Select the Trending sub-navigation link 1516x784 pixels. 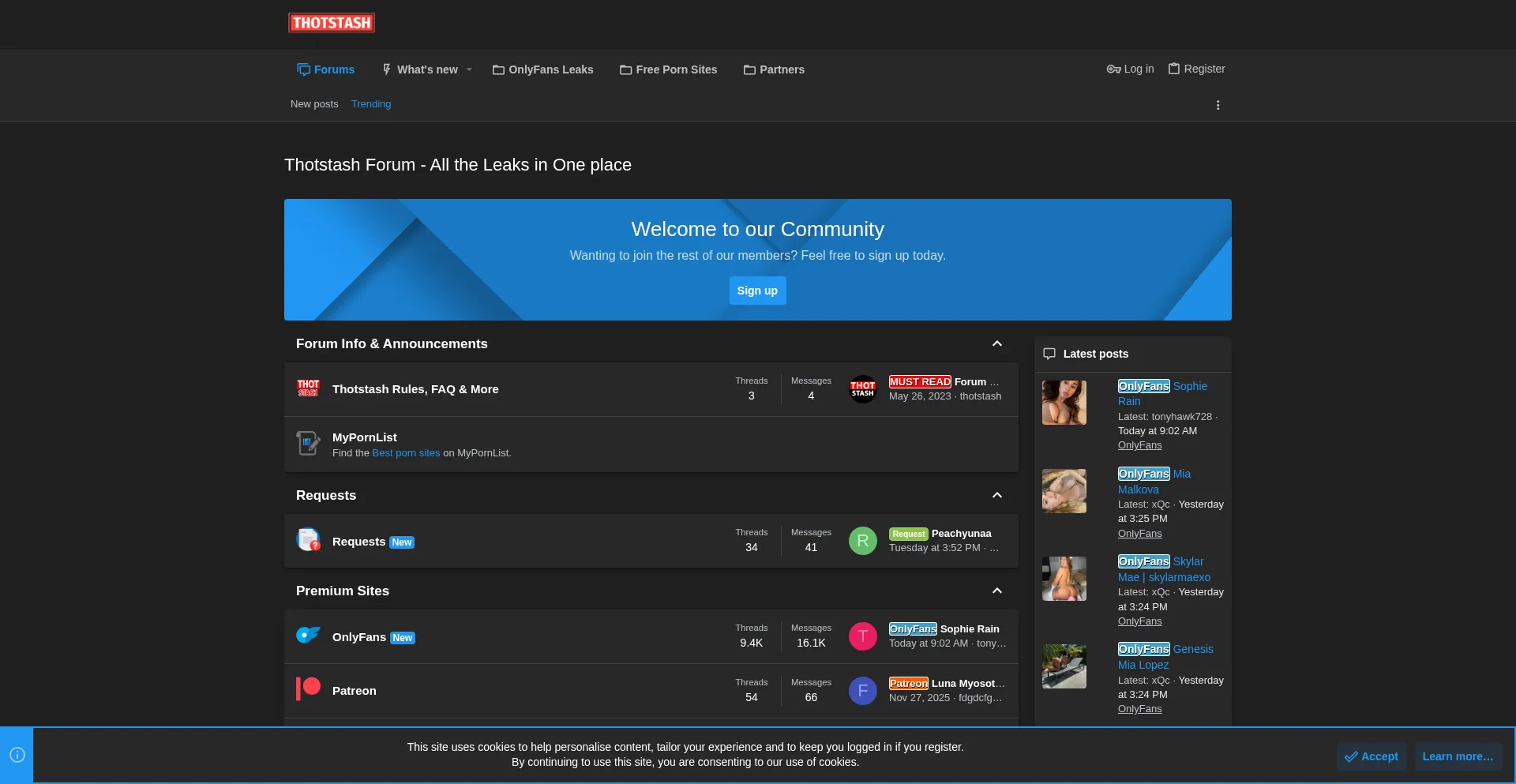pos(371,104)
